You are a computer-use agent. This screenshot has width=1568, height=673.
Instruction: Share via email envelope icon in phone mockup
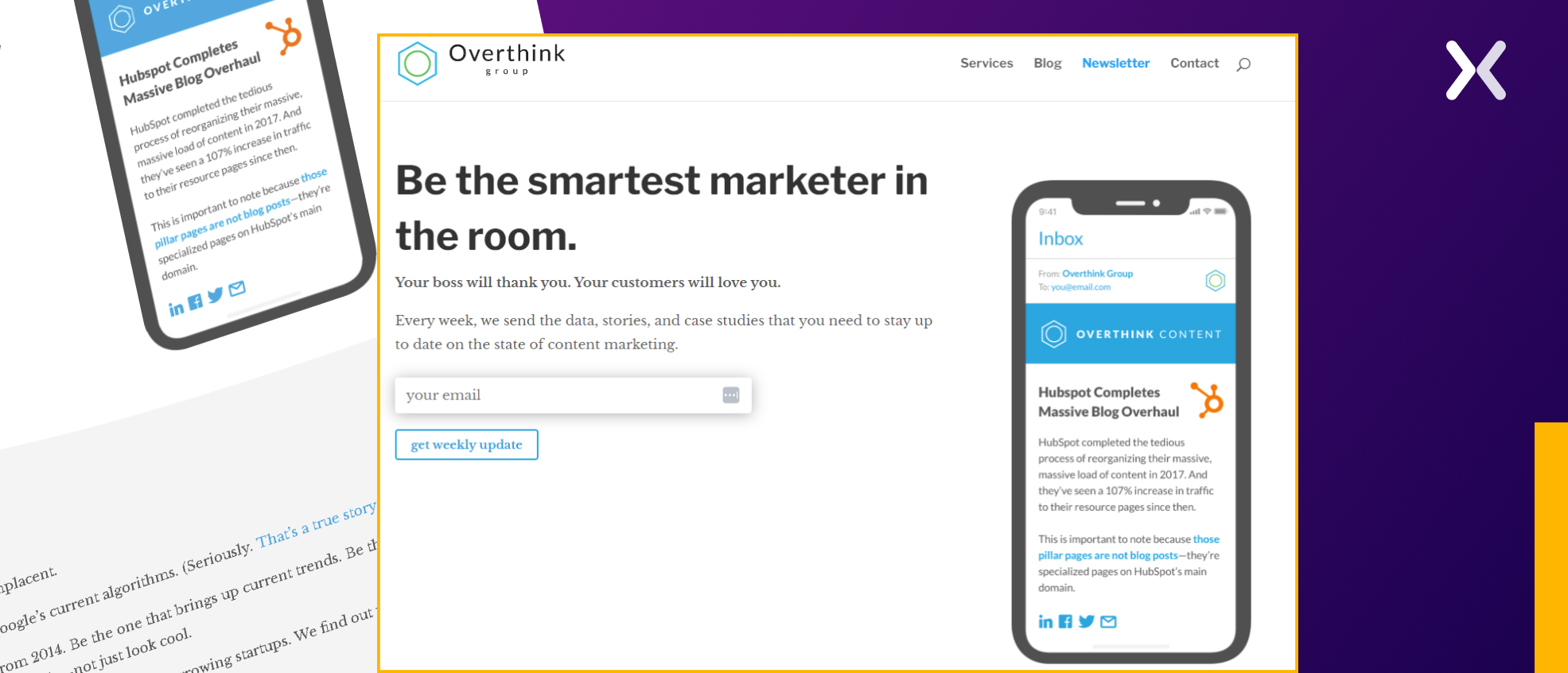click(x=1108, y=621)
